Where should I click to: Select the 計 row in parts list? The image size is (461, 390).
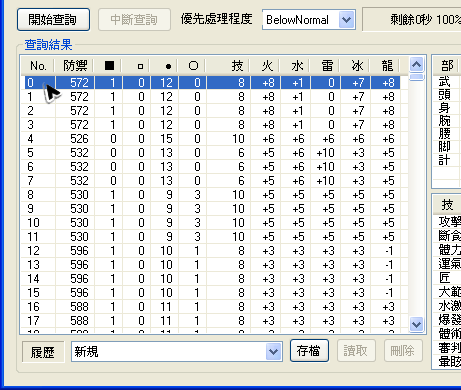447,160
